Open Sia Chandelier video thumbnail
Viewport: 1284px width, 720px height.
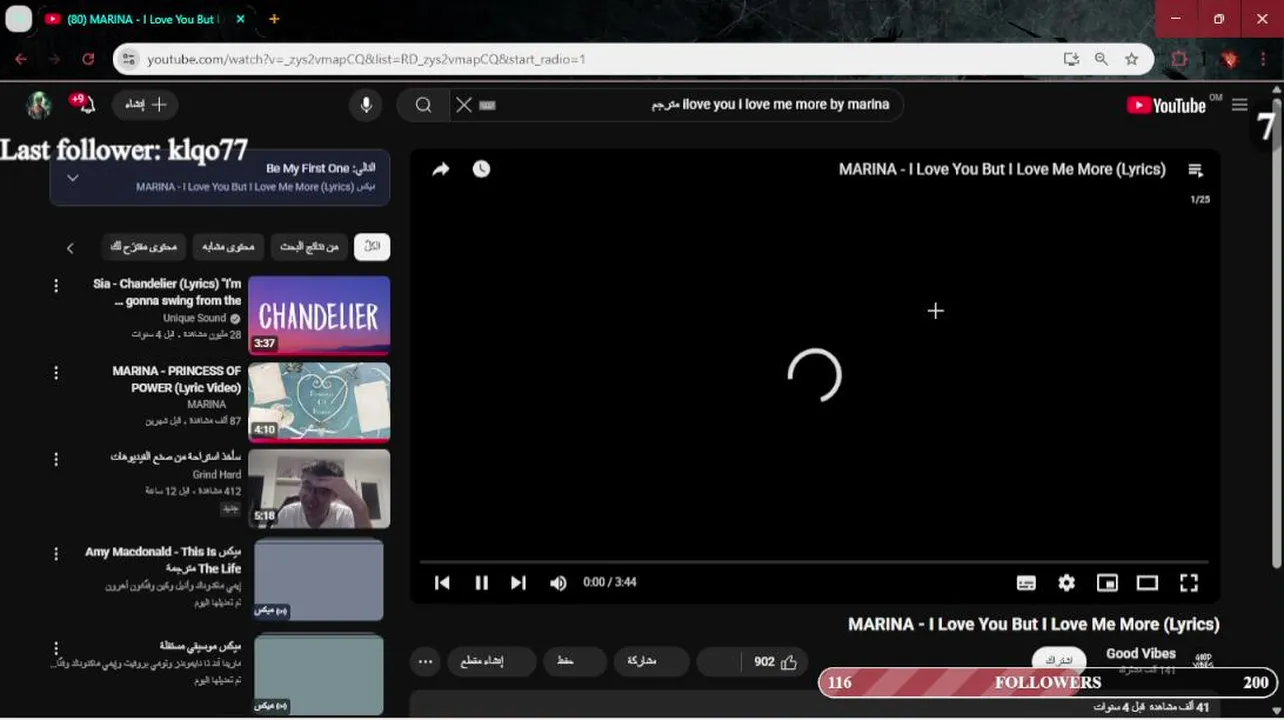319,315
